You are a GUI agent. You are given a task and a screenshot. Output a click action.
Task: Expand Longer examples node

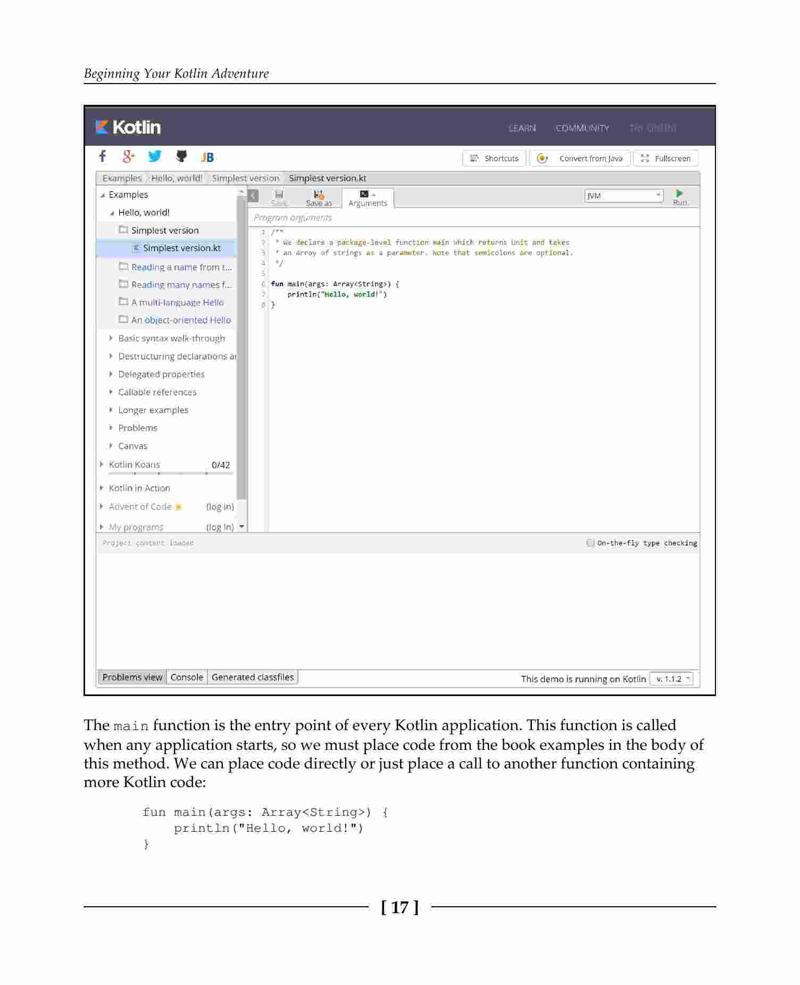[111, 410]
